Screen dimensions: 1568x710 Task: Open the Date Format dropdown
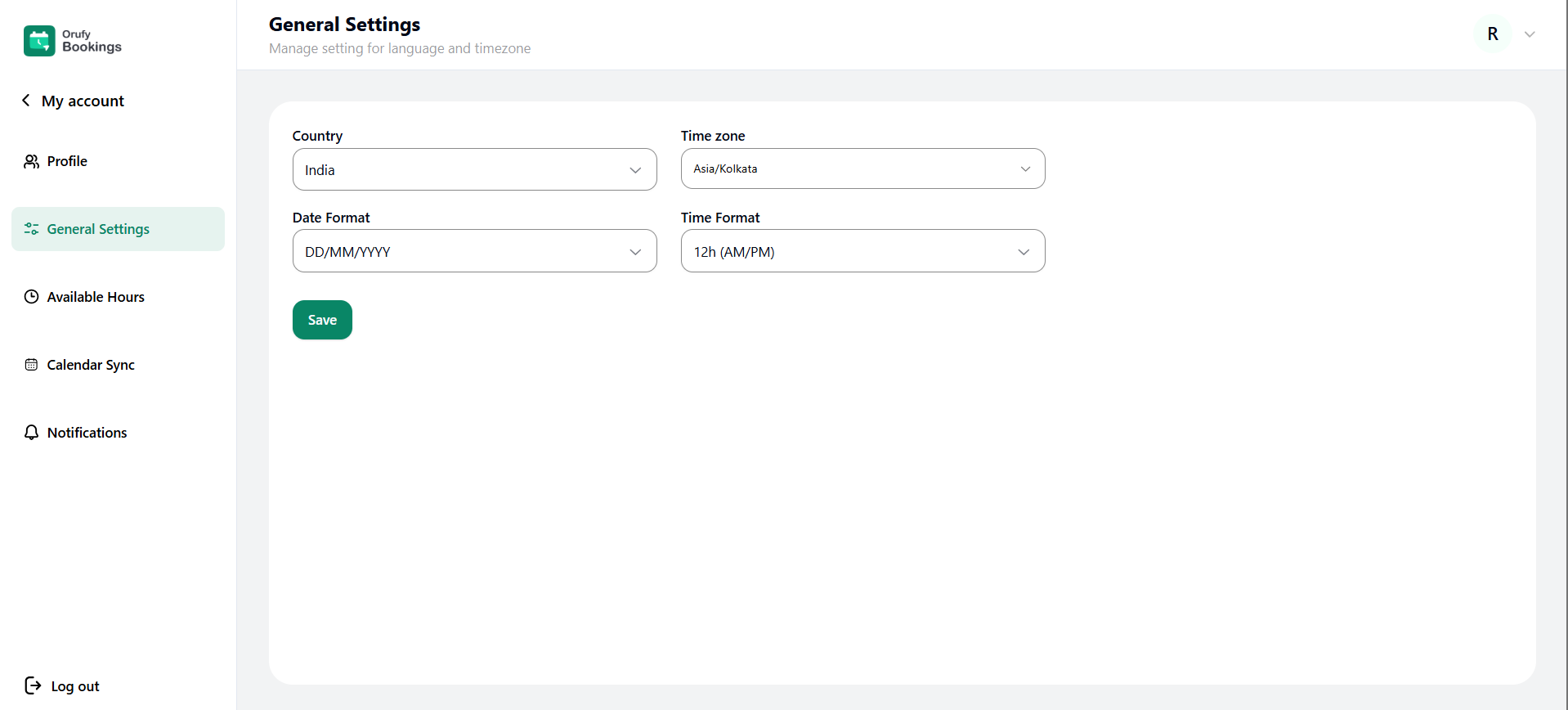(x=474, y=251)
